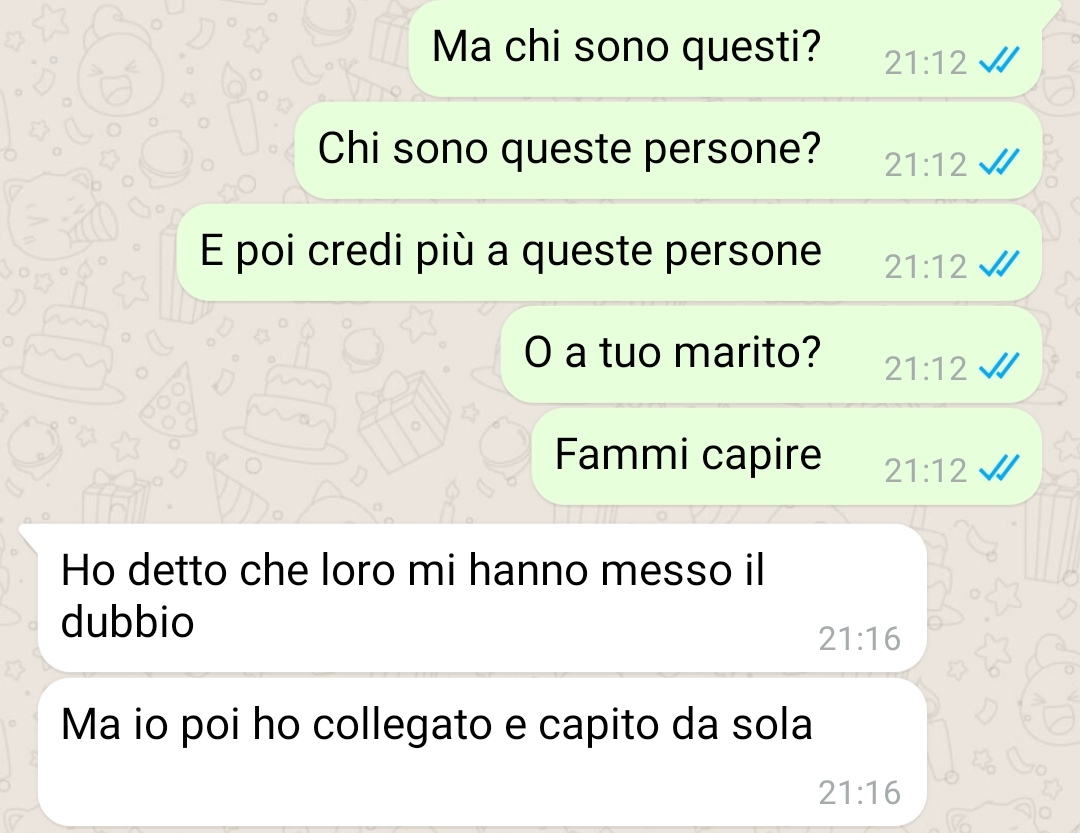Viewport: 1080px width, 833px height.
Task: Tap 21:12 timestamp on 'E poi credi più' message
Action: [926, 267]
